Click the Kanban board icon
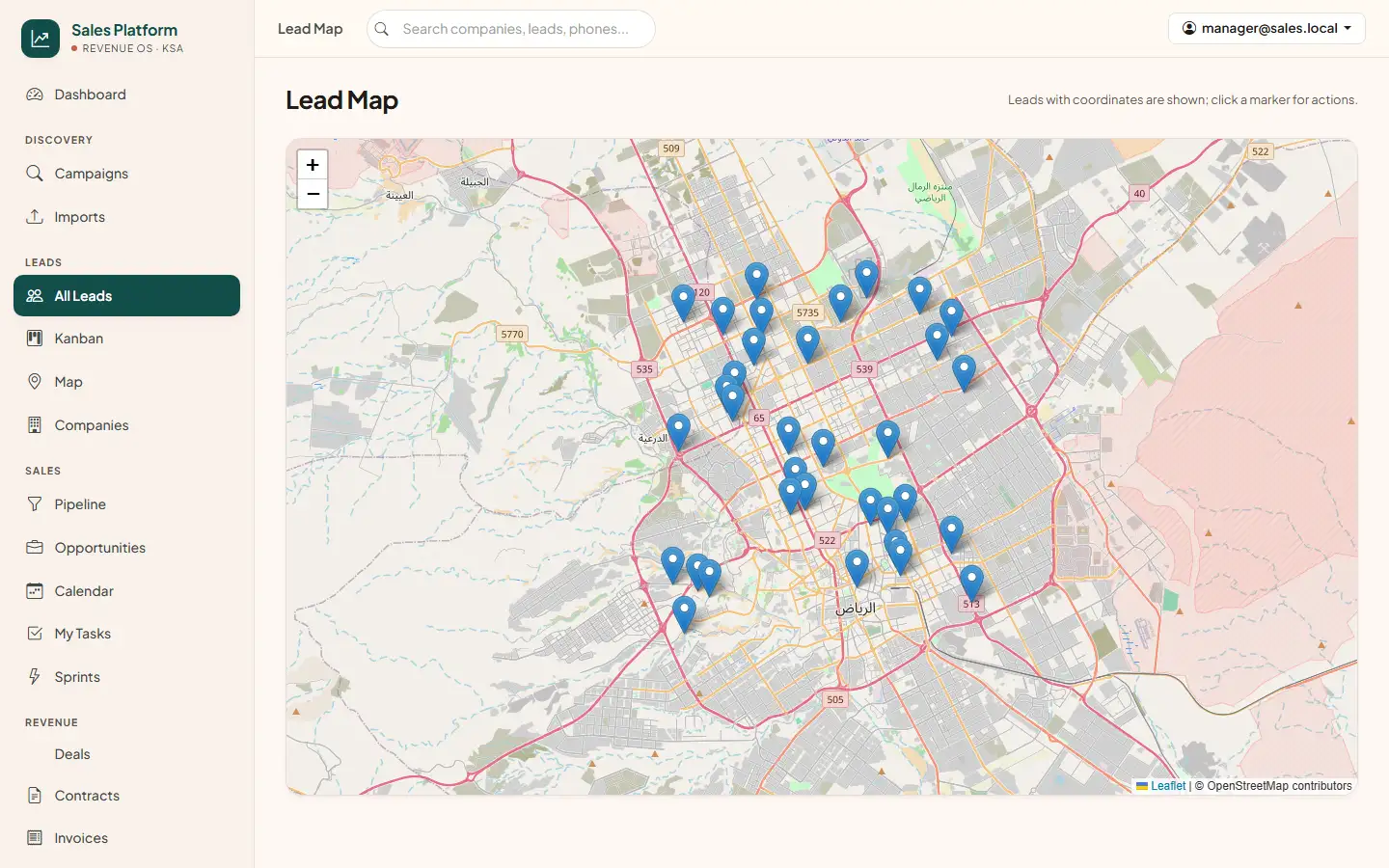This screenshot has width=1389, height=868. click(x=35, y=339)
